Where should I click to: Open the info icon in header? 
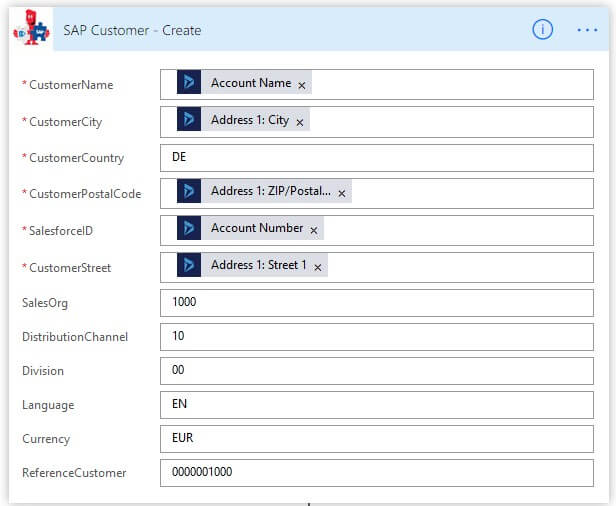coord(542,30)
